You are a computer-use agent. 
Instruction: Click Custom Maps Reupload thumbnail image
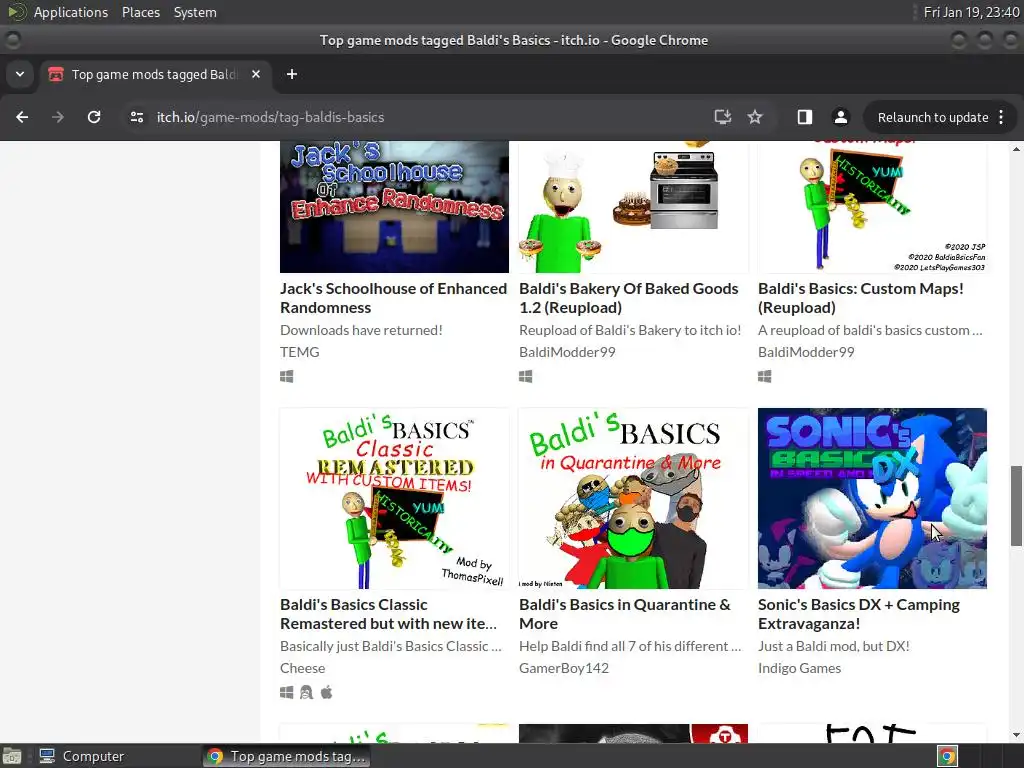872,207
